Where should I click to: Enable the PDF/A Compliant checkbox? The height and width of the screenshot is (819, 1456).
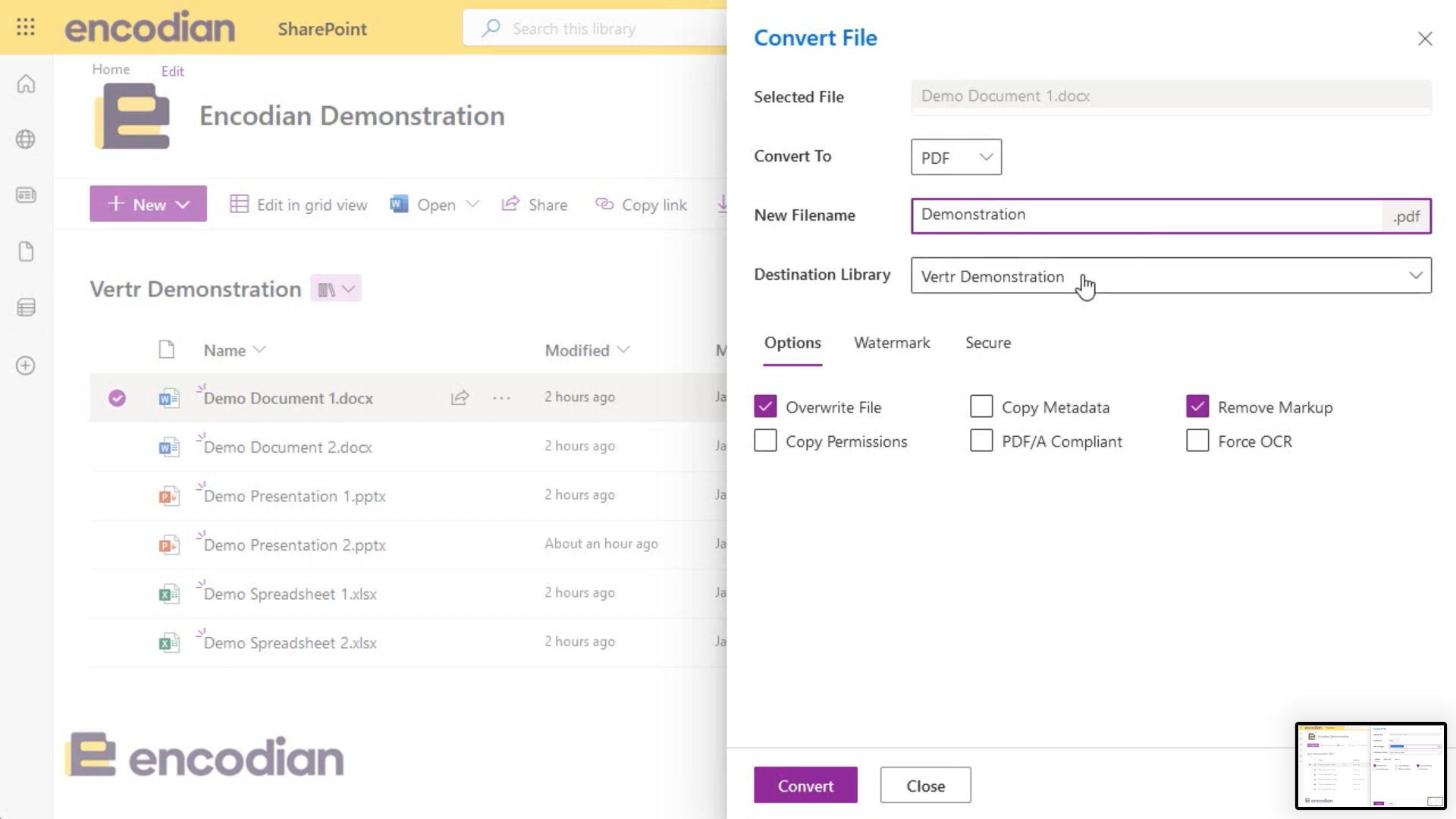pos(981,441)
